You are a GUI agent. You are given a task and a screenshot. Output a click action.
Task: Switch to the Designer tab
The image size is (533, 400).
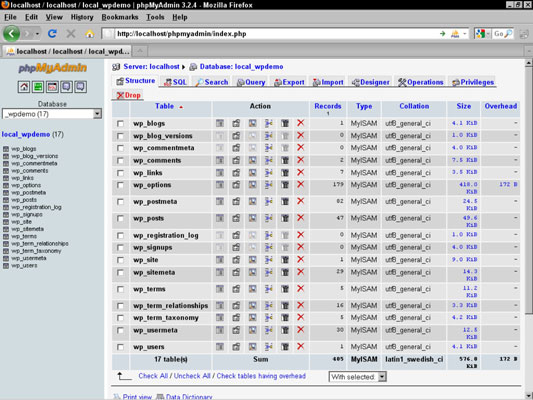click(x=371, y=82)
